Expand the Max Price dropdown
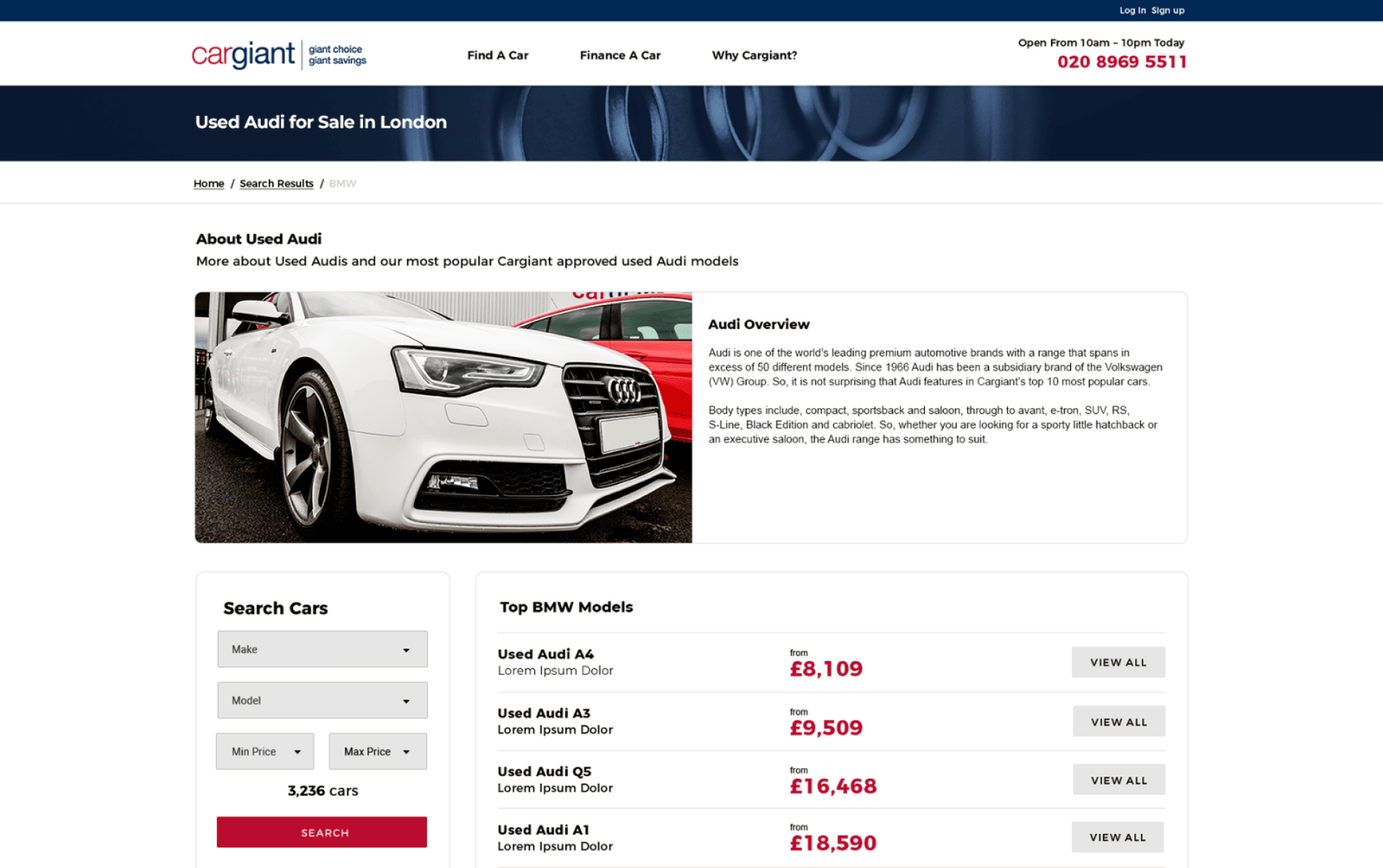Image resolution: width=1383 pixels, height=868 pixels. pyautogui.click(x=377, y=751)
